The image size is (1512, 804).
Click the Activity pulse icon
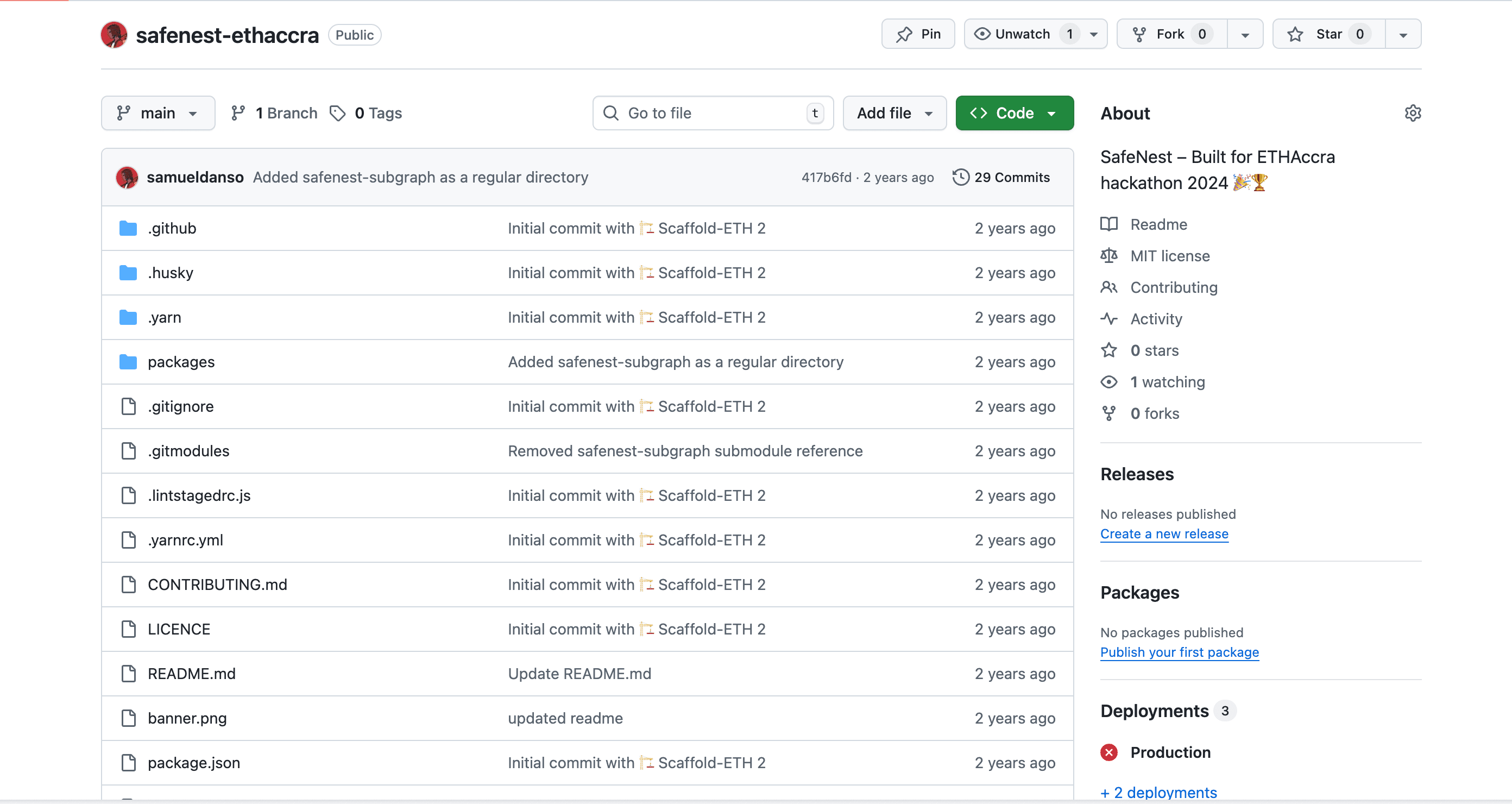point(1109,319)
